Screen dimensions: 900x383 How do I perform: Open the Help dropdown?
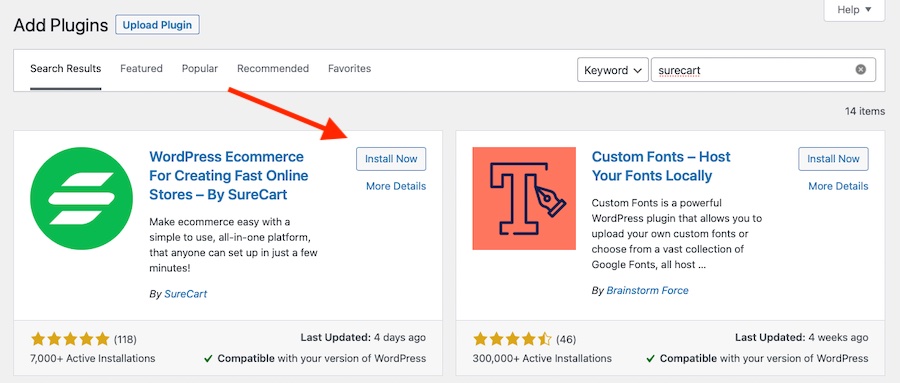pos(854,10)
